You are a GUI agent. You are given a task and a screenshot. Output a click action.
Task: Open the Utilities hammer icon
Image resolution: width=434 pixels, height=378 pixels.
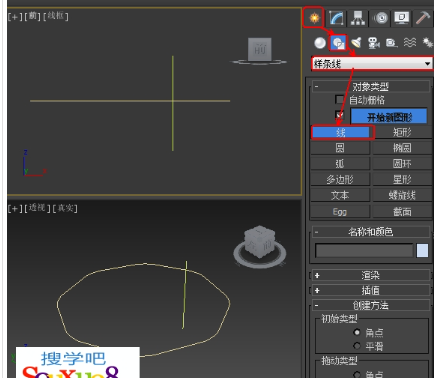pos(422,18)
